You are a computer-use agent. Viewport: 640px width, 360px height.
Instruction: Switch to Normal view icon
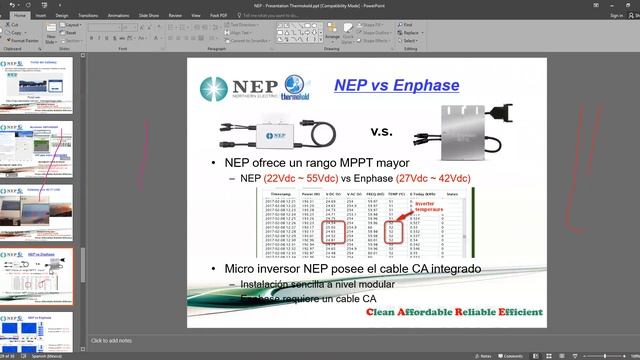[536, 356]
